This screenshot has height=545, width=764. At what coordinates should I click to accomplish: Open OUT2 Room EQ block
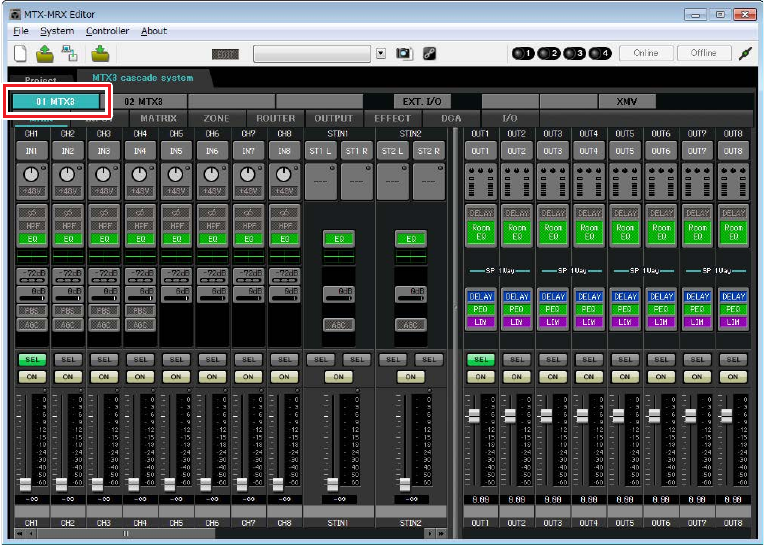pyautogui.click(x=516, y=232)
